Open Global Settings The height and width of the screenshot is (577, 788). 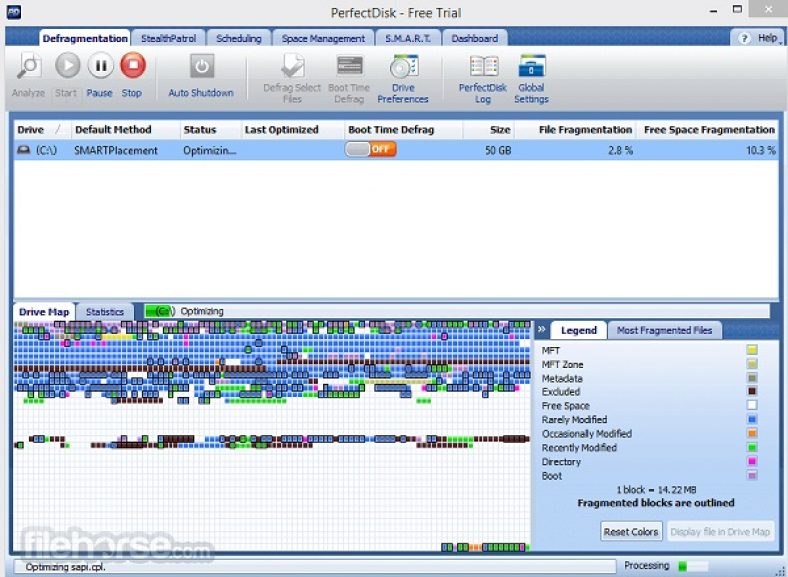click(x=531, y=67)
